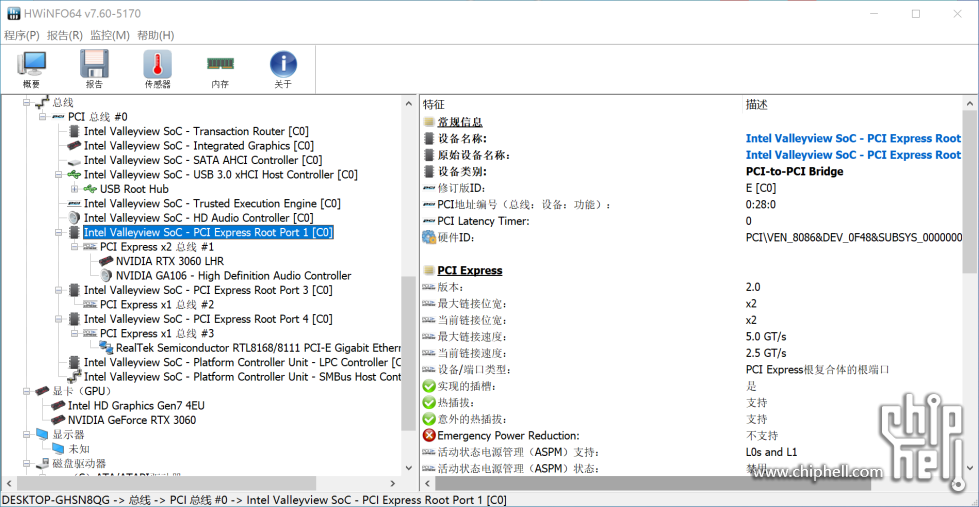
Task: Collapse the USB 3.0 xHCI Host Controller node
Action: click(x=59, y=175)
